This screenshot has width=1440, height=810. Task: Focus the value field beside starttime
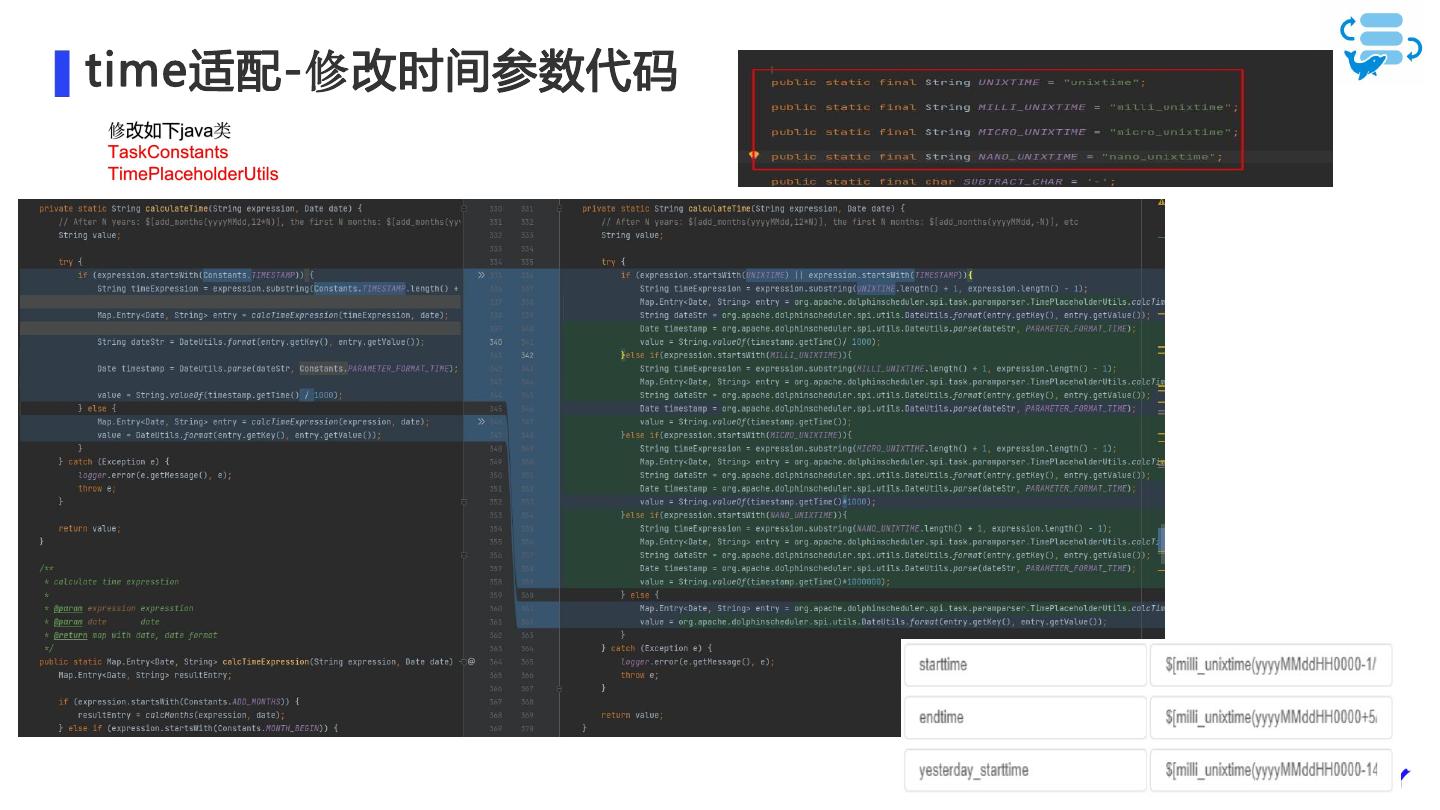click(1270, 665)
